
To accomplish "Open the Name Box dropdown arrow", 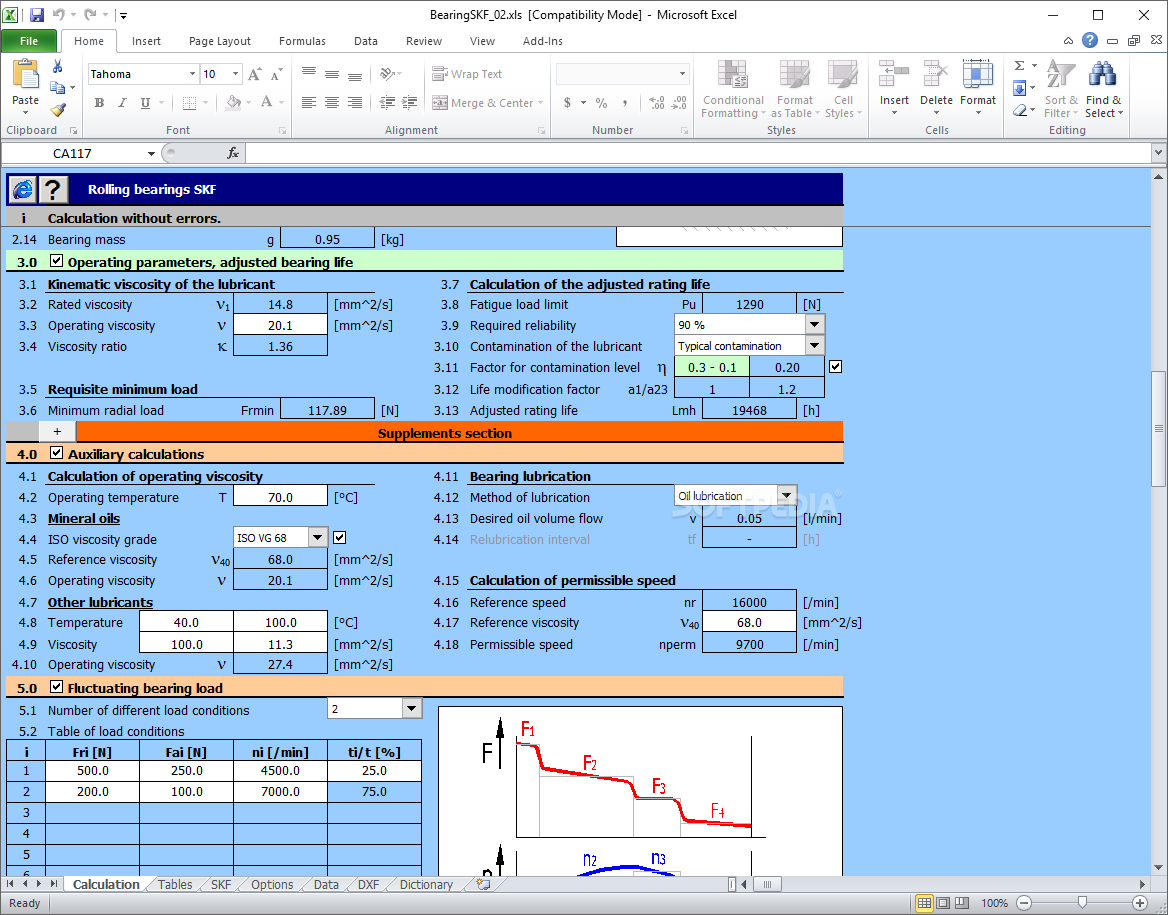I will tap(151, 153).
